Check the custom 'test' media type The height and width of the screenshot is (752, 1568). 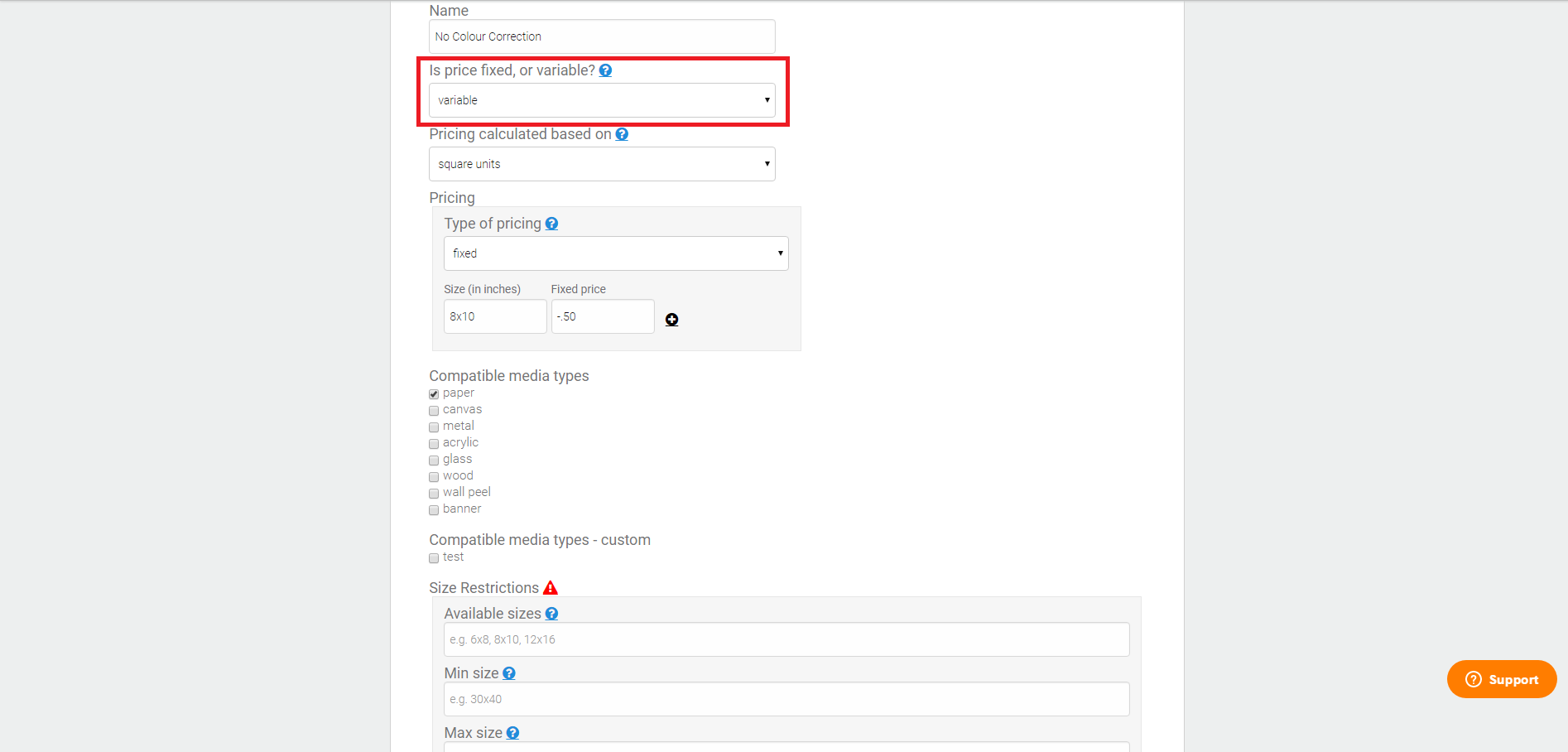click(x=434, y=558)
